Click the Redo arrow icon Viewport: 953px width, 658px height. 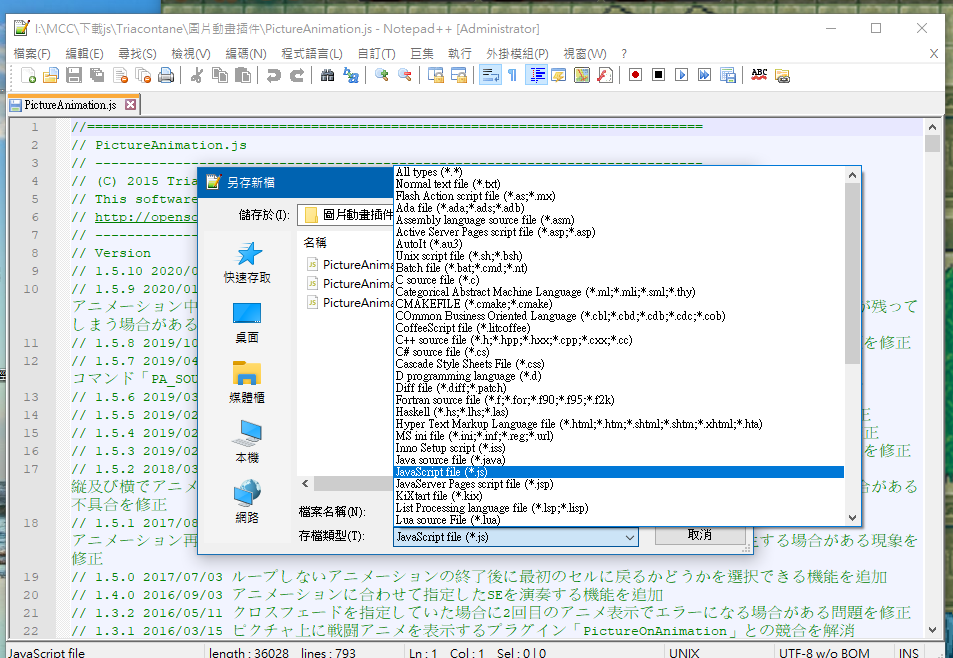297,75
